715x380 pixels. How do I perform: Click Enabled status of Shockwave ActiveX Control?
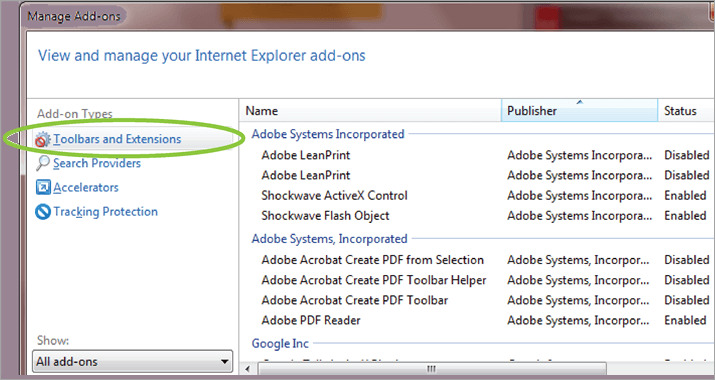685,196
